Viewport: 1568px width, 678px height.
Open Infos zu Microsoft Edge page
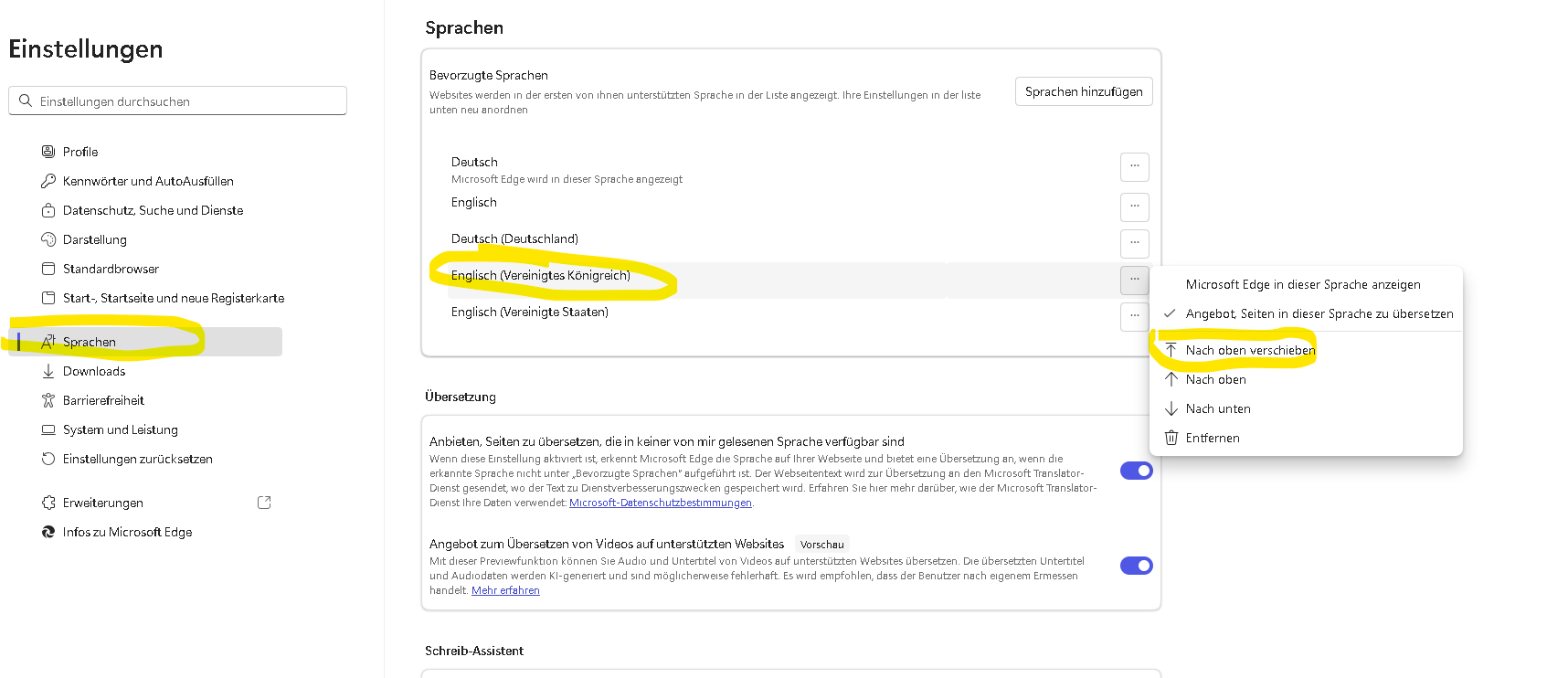click(127, 532)
